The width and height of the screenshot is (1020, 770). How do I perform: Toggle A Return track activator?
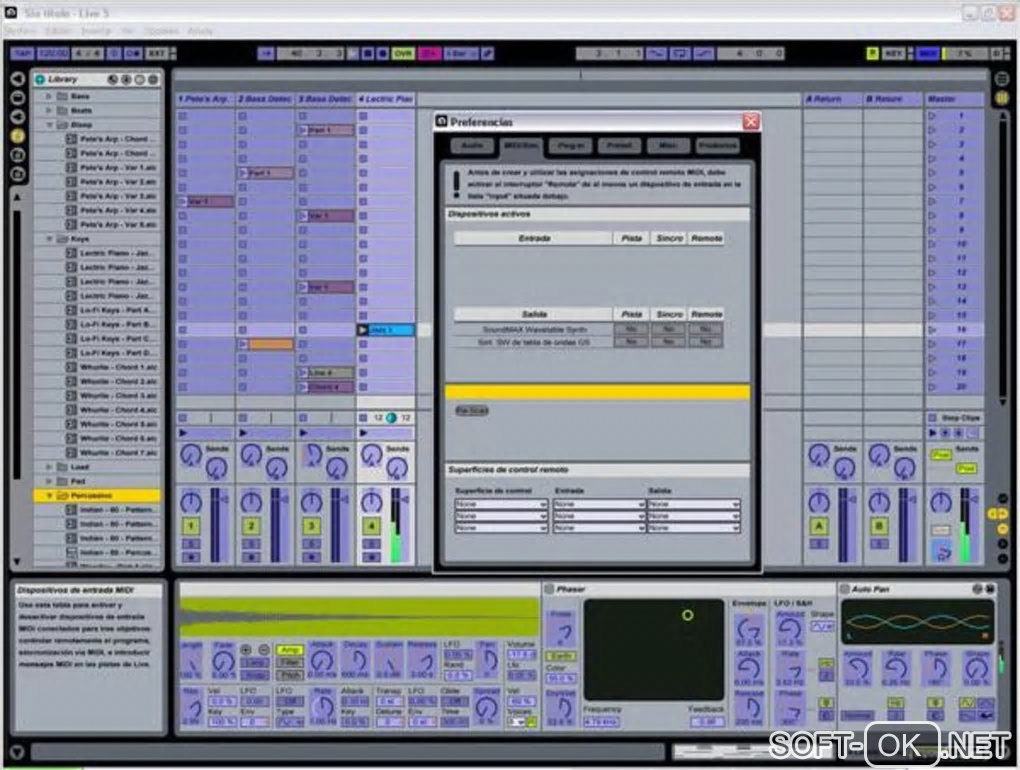[x=819, y=525]
